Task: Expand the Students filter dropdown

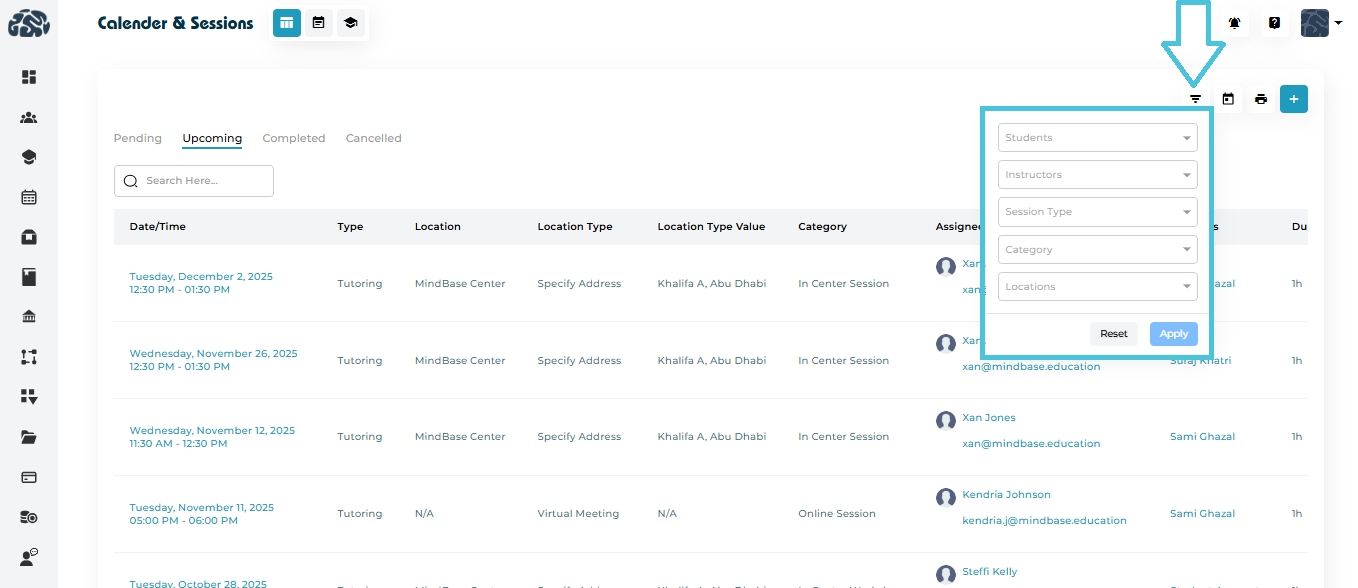Action: click(x=1097, y=138)
